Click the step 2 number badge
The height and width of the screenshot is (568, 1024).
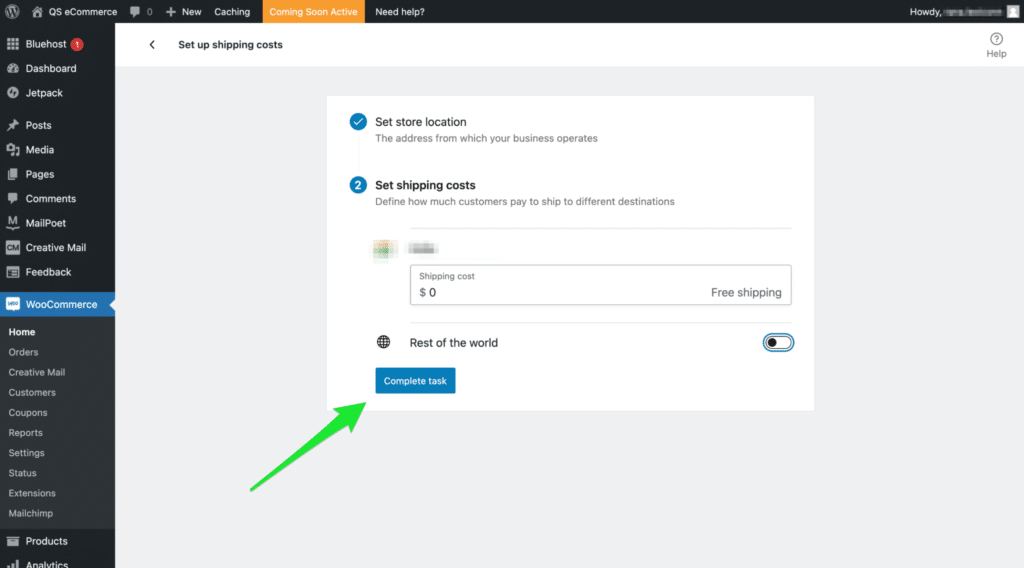point(358,185)
